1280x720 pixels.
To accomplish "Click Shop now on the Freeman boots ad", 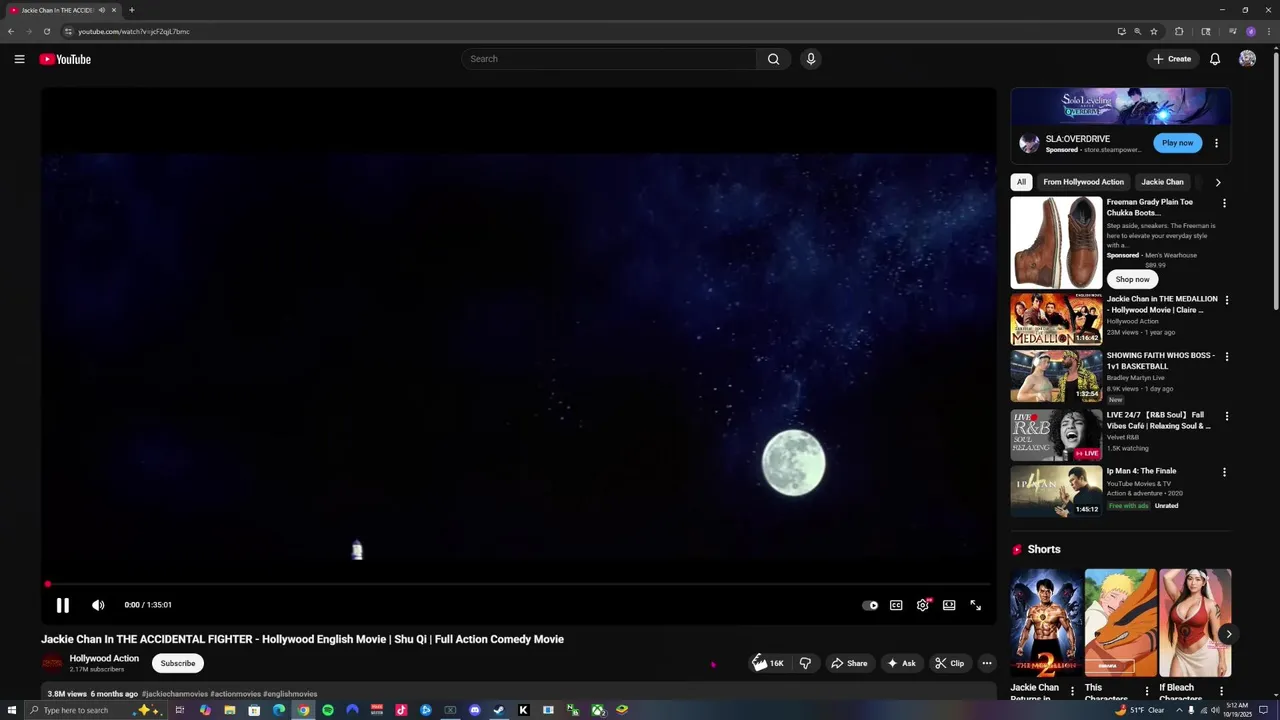I will tap(1132, 279).
